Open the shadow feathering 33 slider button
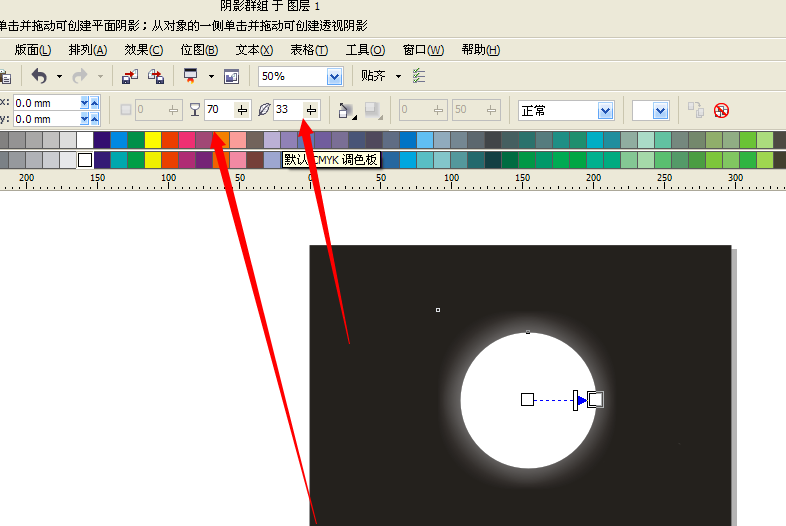 click(x=311, y=110)
